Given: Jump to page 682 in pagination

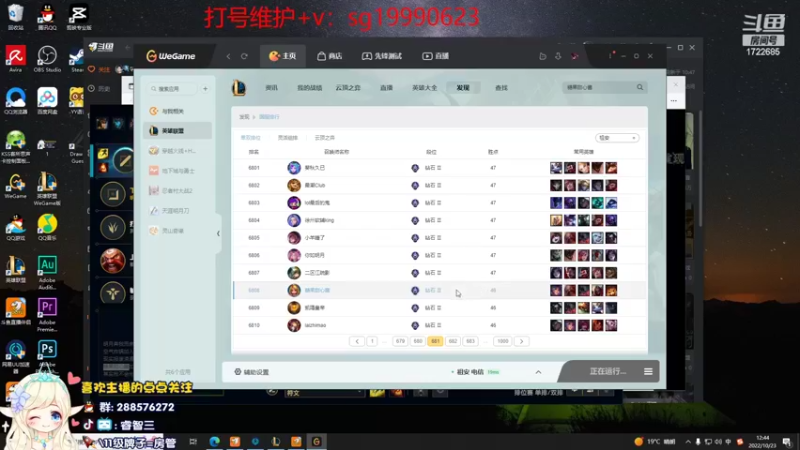Looking at the screenshot, I should pos(453,341).
